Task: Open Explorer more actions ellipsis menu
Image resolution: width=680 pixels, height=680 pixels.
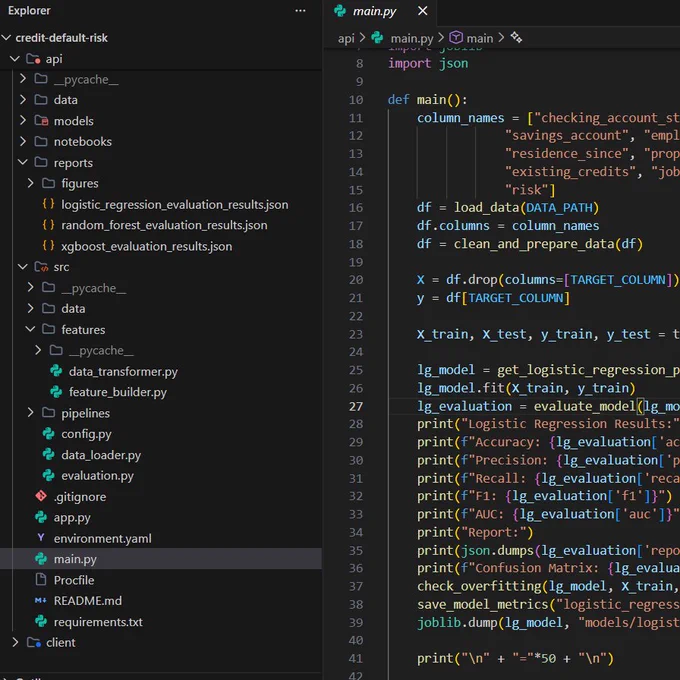Action: pyautogui.click(x=300, y=11)
